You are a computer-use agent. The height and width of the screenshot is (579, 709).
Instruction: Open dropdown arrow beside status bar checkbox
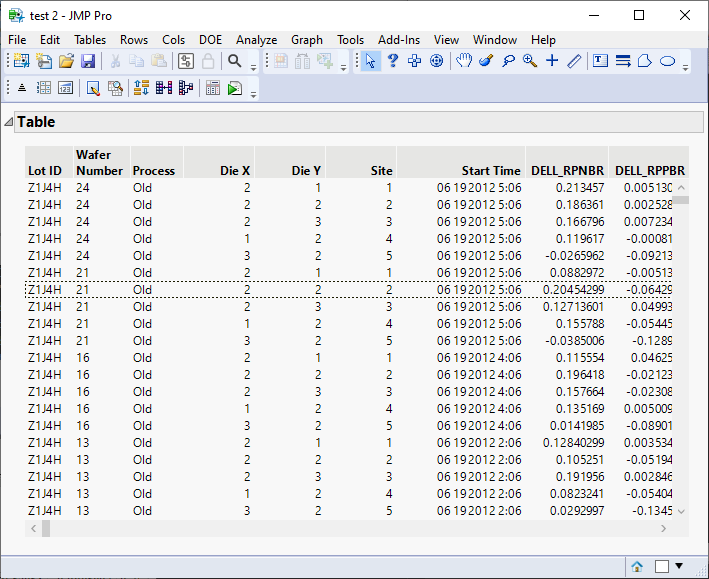(678, 566)
